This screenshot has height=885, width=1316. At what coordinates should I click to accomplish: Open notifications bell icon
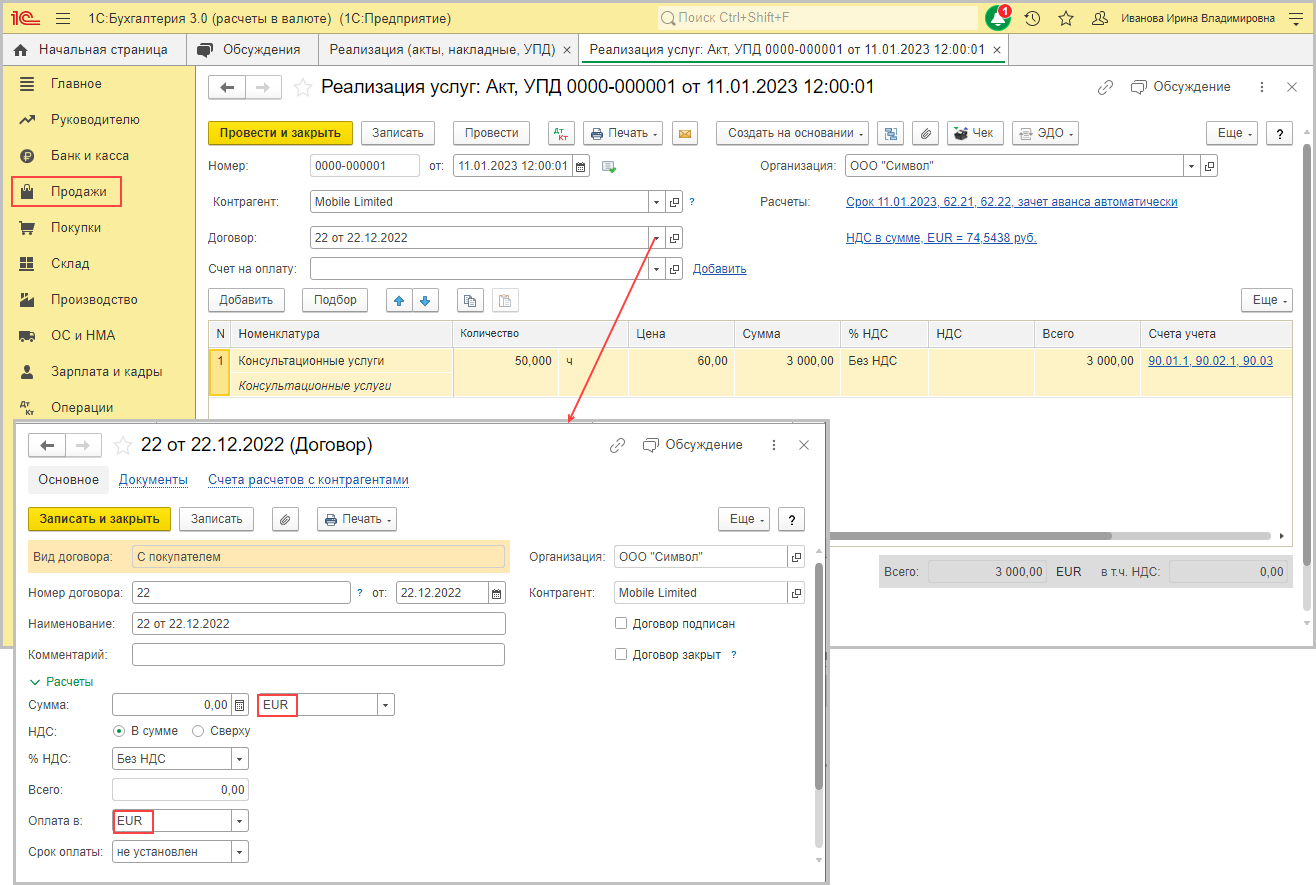click(998, 18)
